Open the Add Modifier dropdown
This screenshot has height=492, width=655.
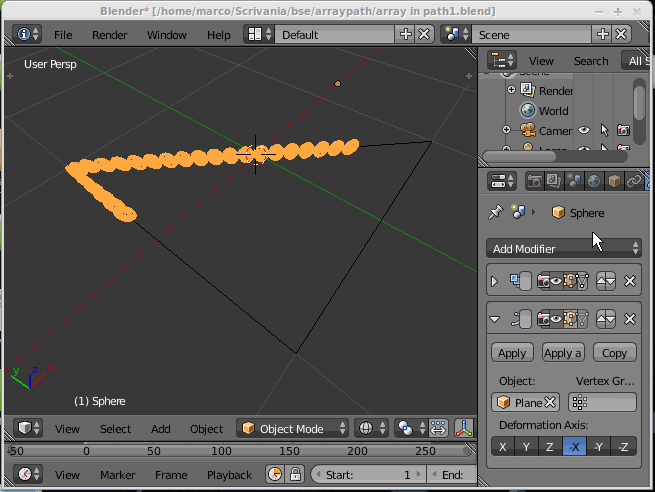[564, 249]
